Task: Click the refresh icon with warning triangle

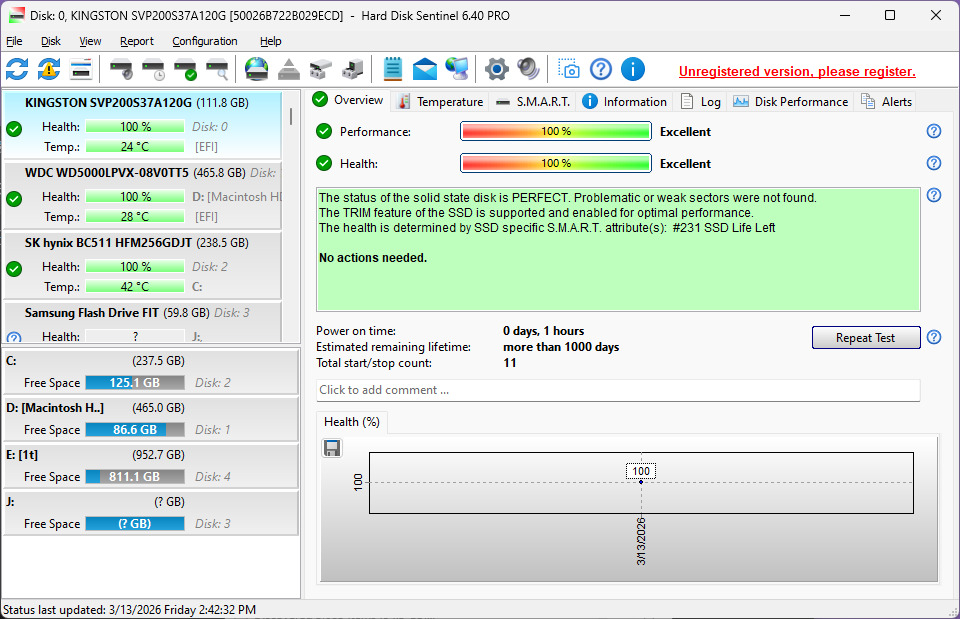Action: pos(49,69)
